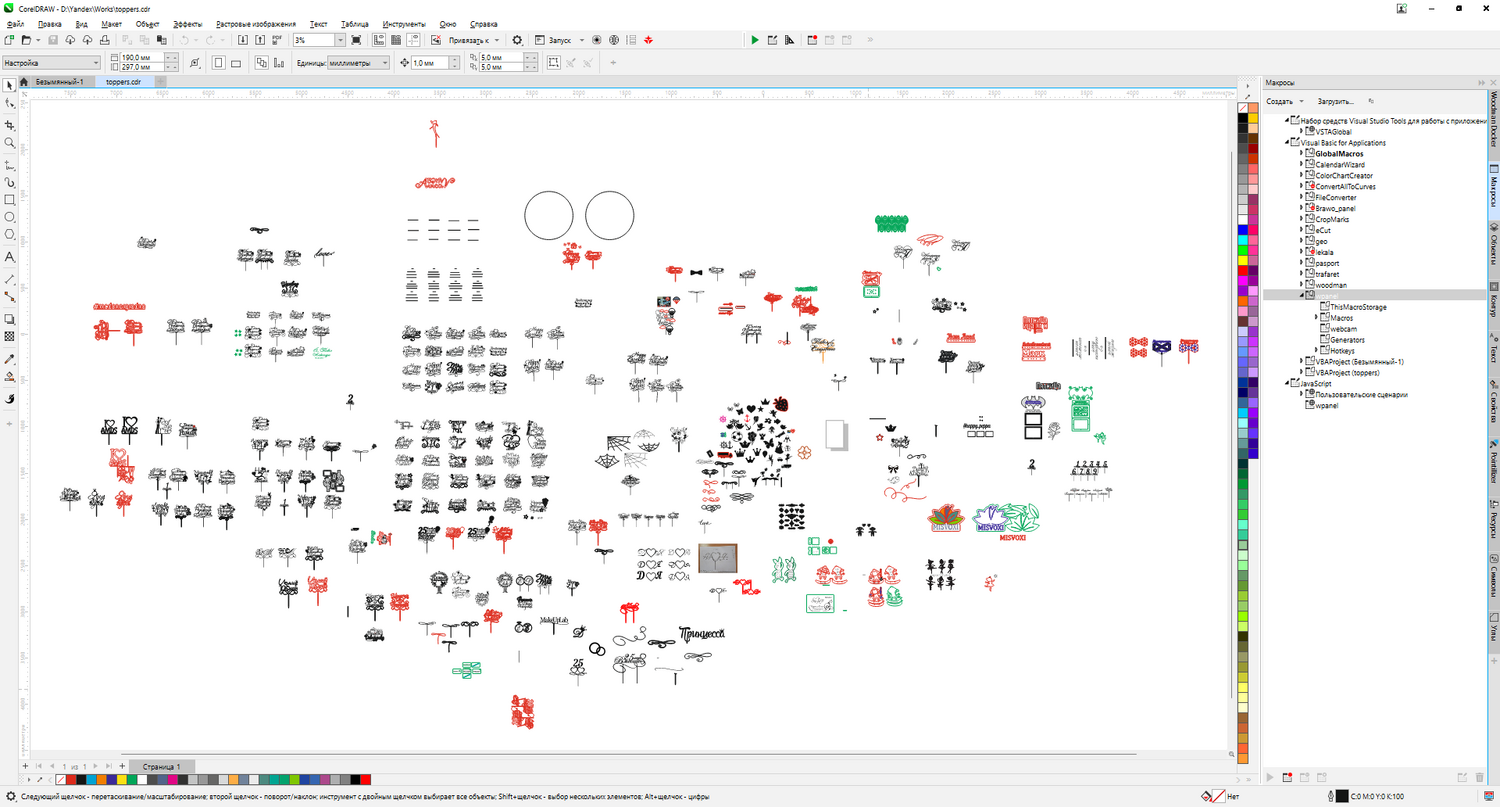
Task: Open the zoom level dropdown showing 3%
Action: click(340, 40)
